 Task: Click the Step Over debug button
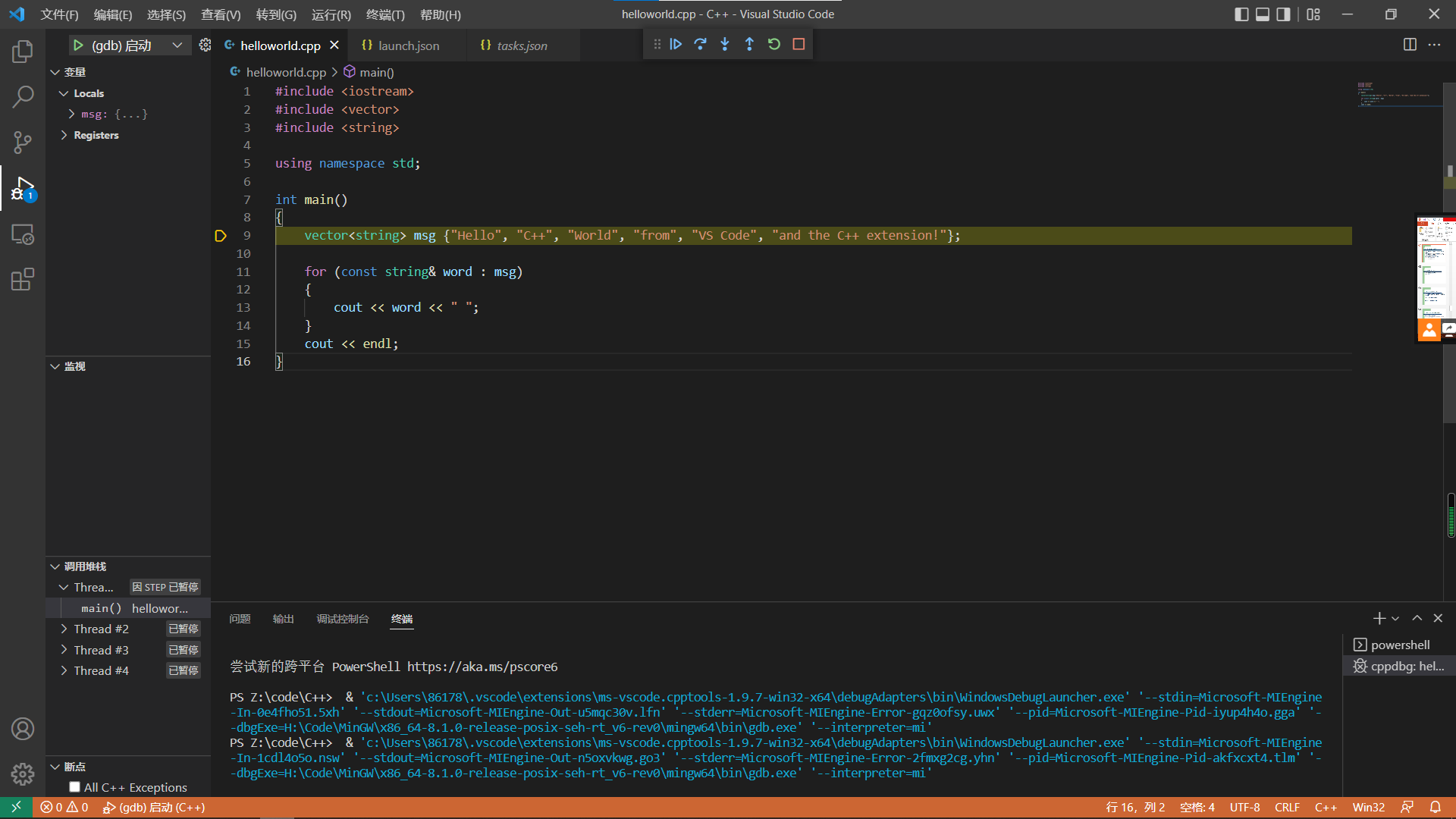[x=700, y=45]
